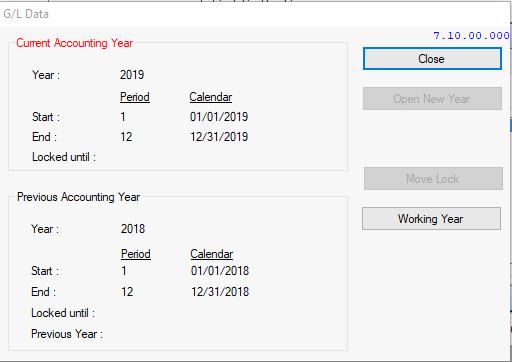Image resolution: width=512 pixels, height=362 pixels.
Task: Click the Previous Accounting Year group heading
Action: tap(79, 197)
